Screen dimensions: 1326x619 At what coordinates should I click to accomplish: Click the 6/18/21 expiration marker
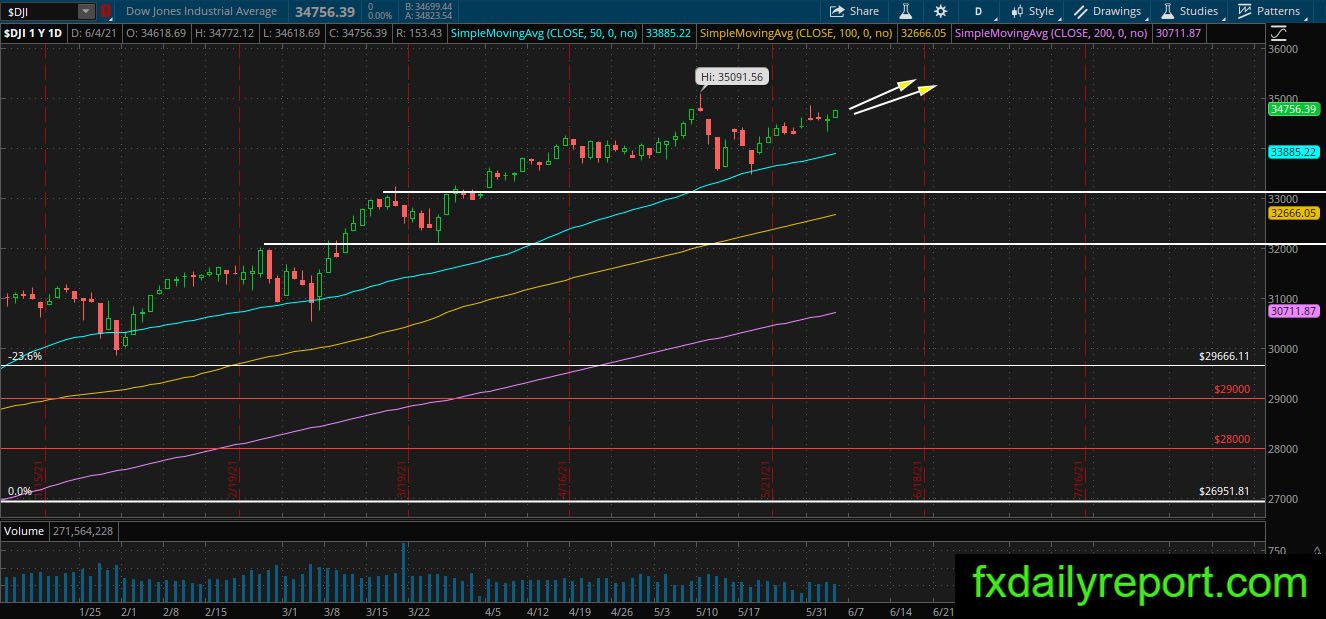(917, 477)
